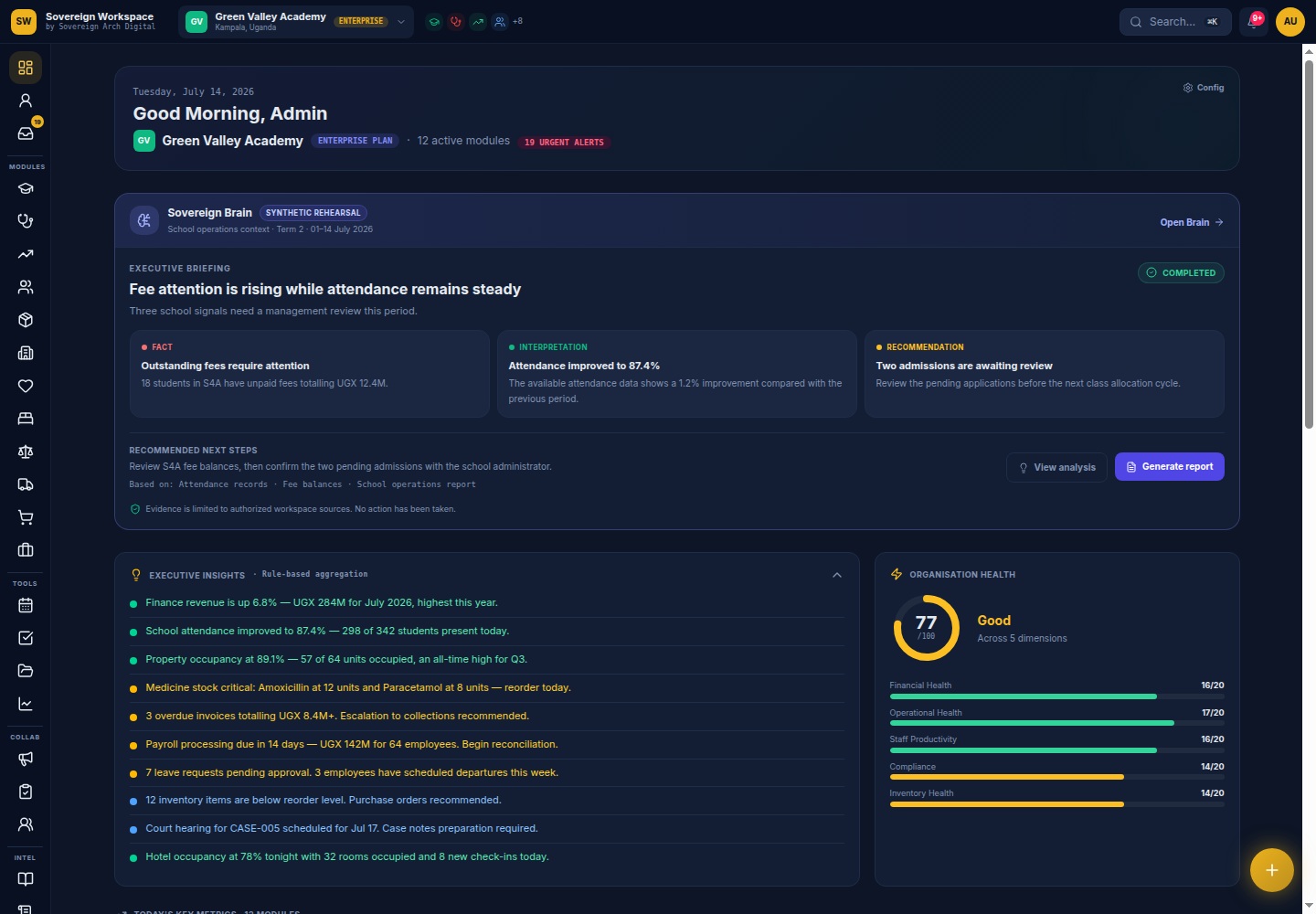Open the shopping cart module in sidebar

click(x=26, y=517)
